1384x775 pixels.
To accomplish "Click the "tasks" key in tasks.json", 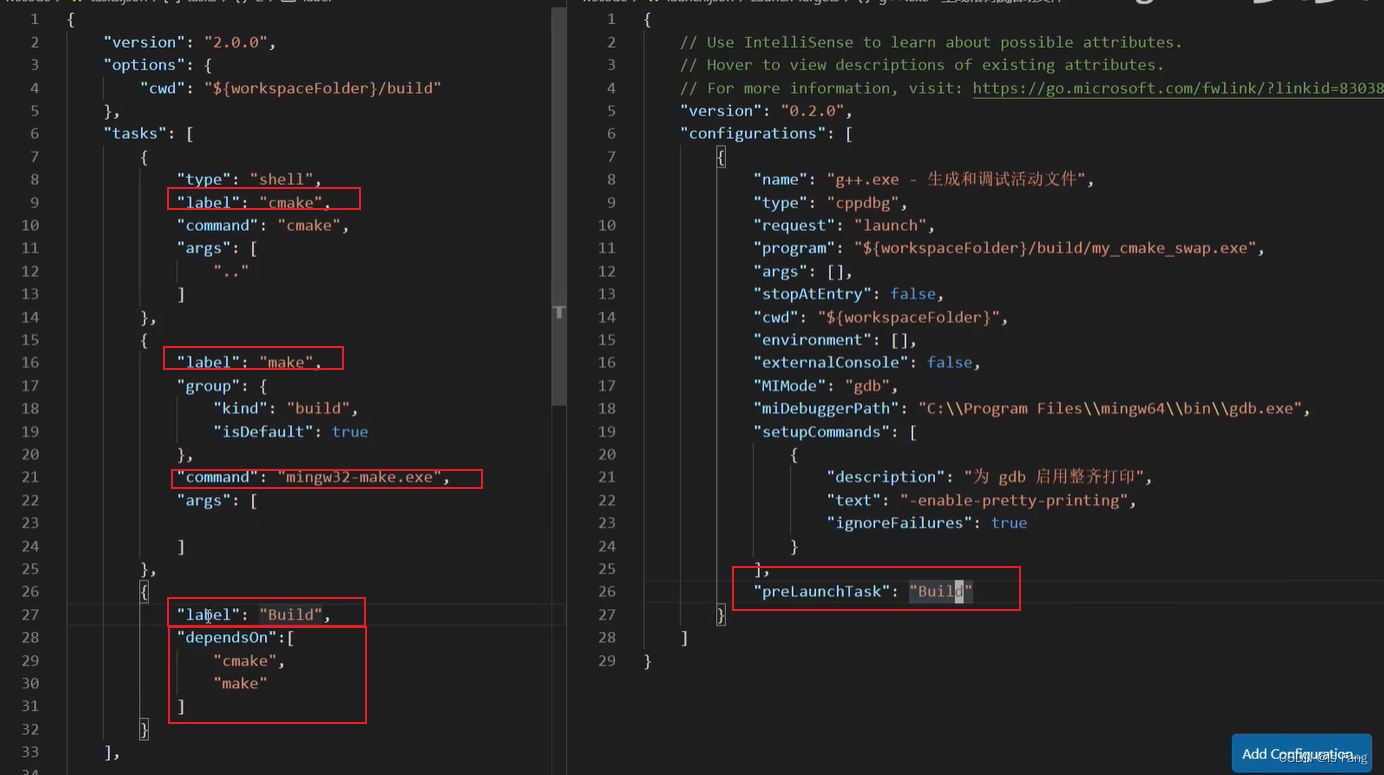I will pyautogui.click(x=135, y=134).
